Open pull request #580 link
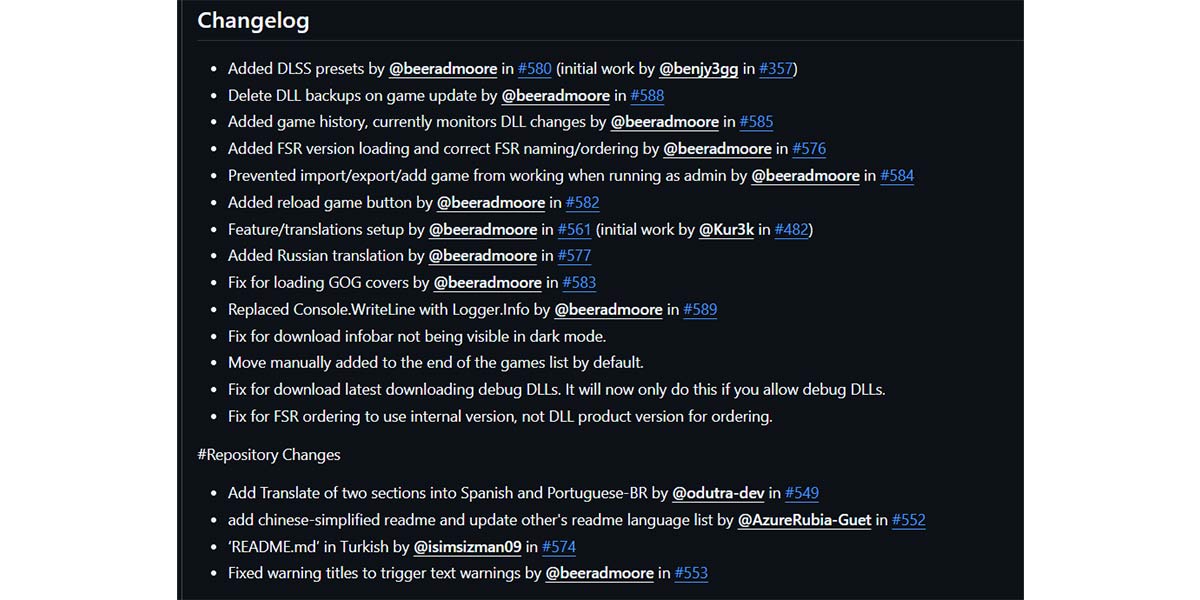The image size is (1200, 600). (x=535, y=69)
